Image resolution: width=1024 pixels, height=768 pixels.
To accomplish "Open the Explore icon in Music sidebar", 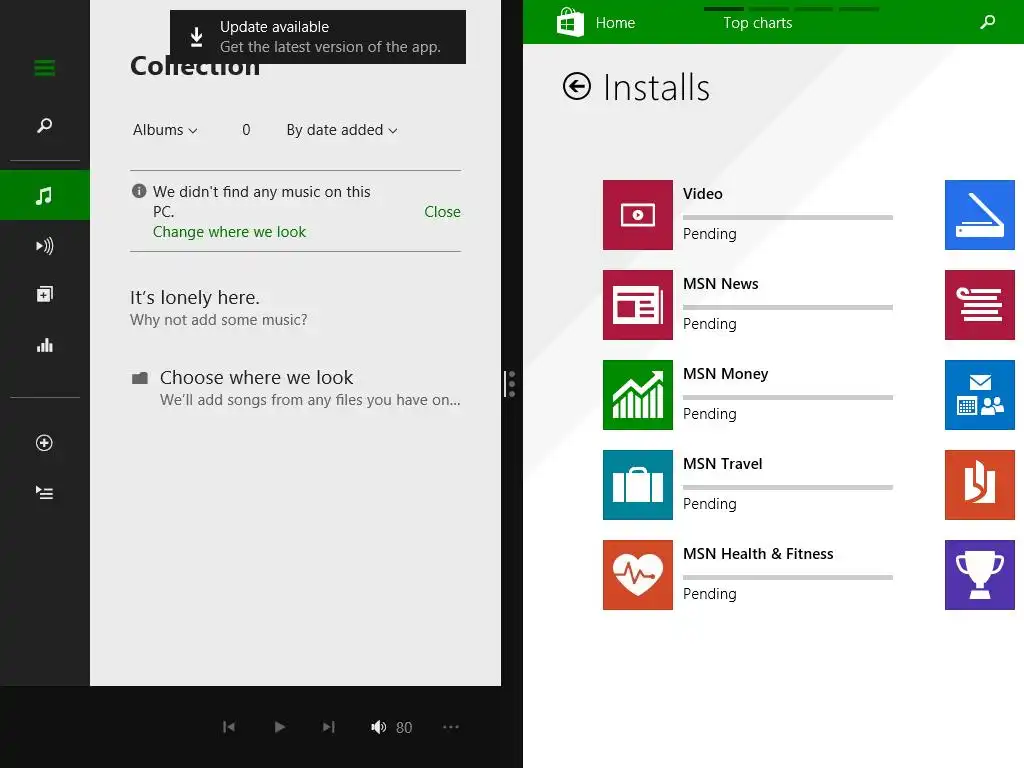I will tap(44, 295).
